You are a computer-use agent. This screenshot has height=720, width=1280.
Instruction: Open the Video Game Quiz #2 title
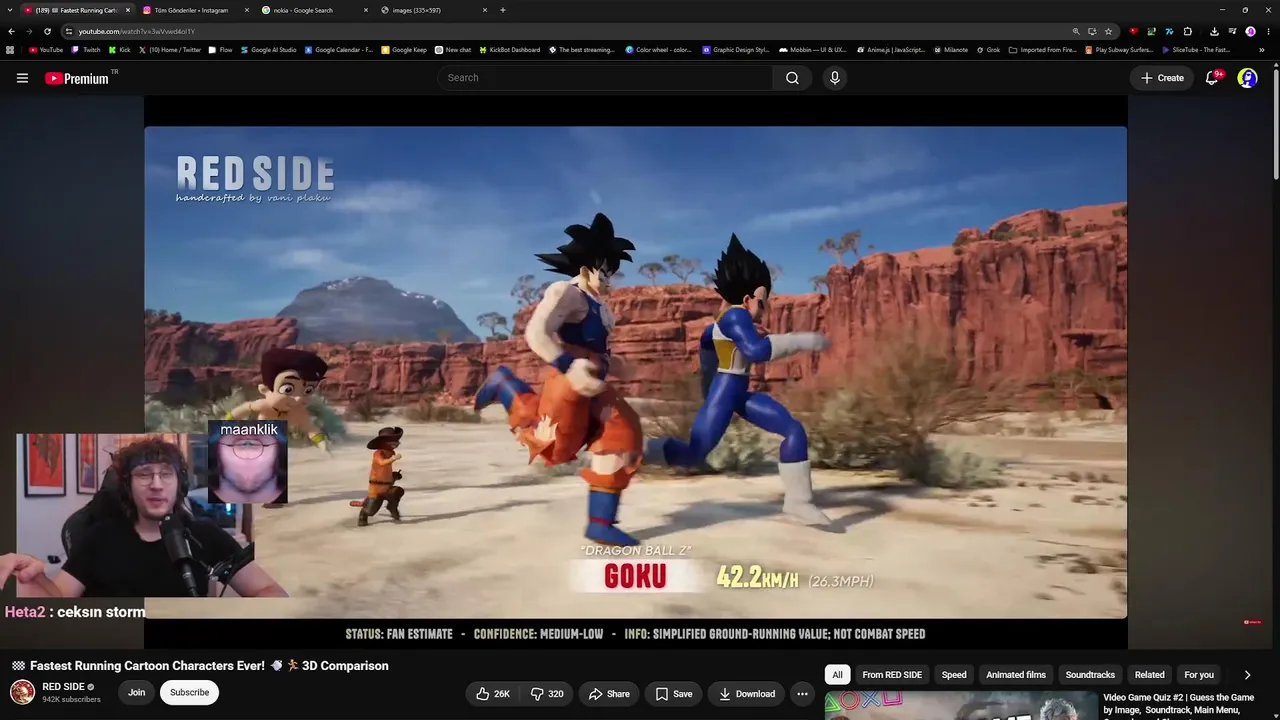point(1178,704)
